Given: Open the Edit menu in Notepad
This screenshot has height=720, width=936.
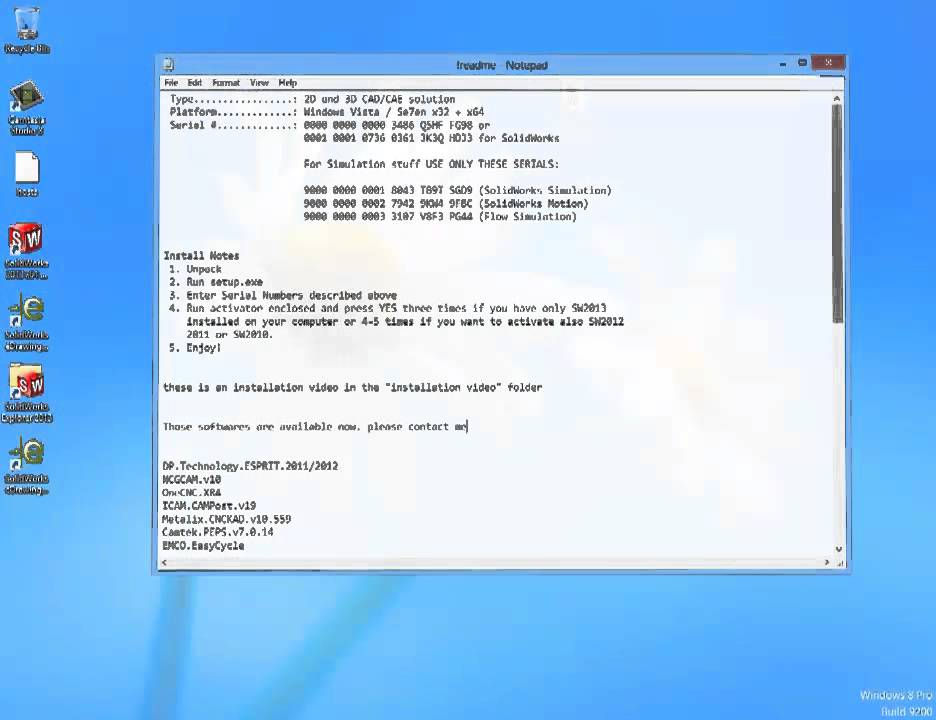Looking at the screenshot, I should click(195, 83).
